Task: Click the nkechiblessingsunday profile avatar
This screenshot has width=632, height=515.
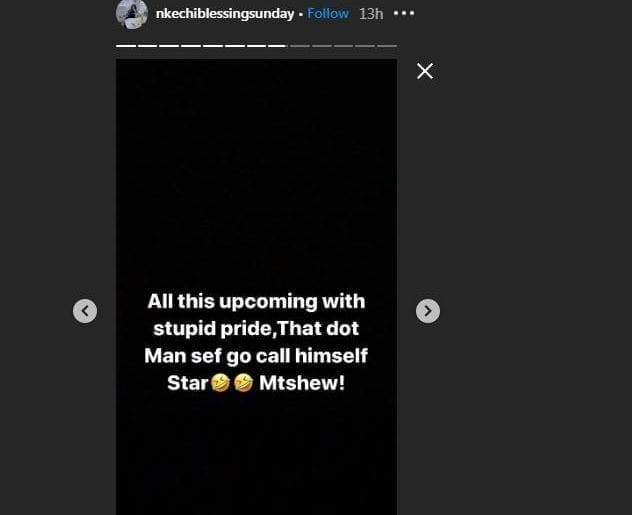Action: tap(132, 14)
